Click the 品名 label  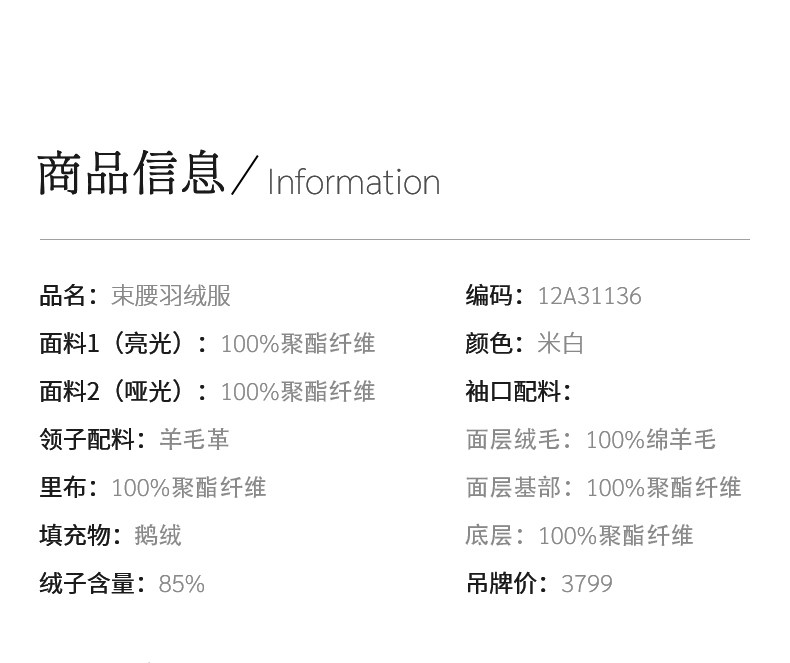click(64, 296)
